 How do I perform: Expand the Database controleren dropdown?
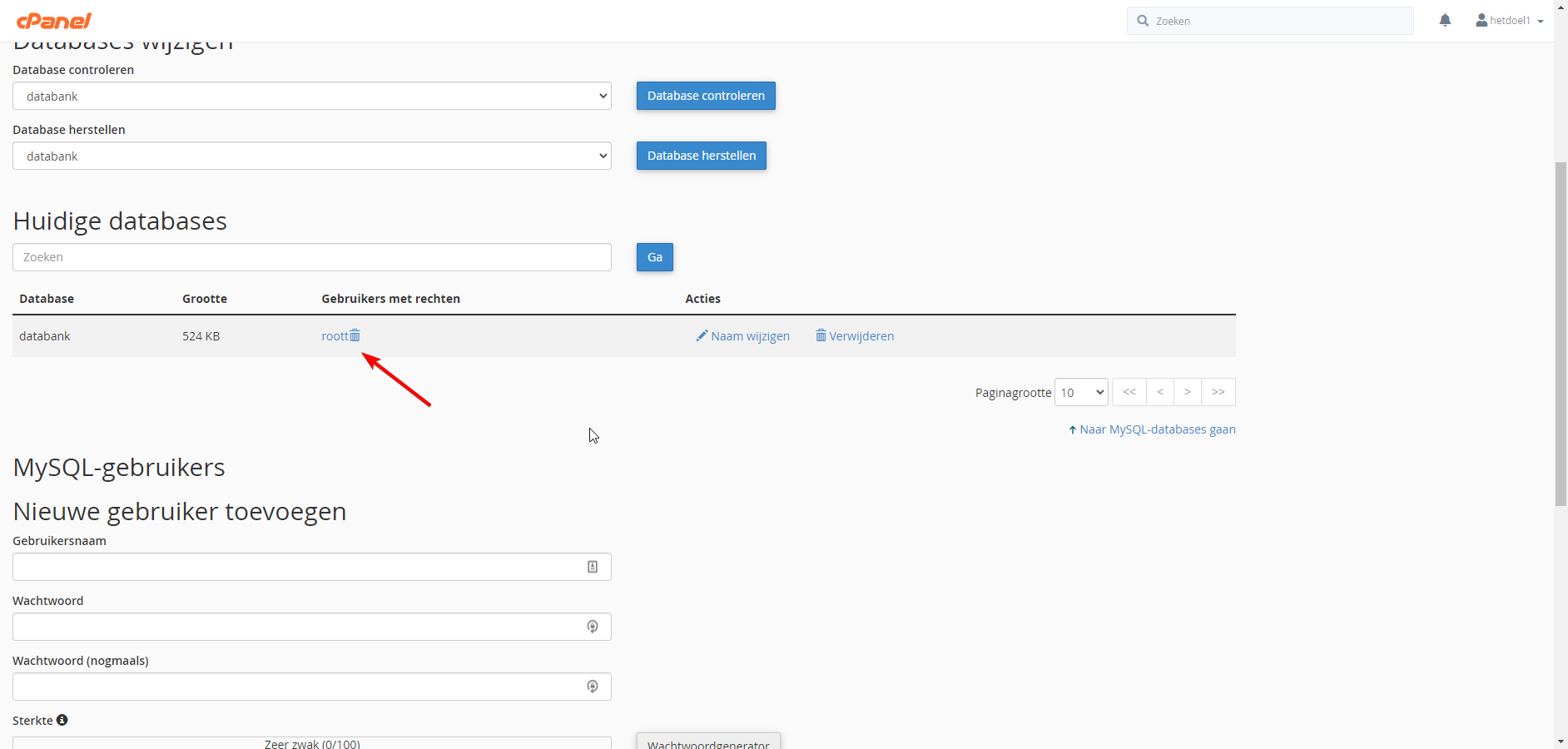pos(312,96)
